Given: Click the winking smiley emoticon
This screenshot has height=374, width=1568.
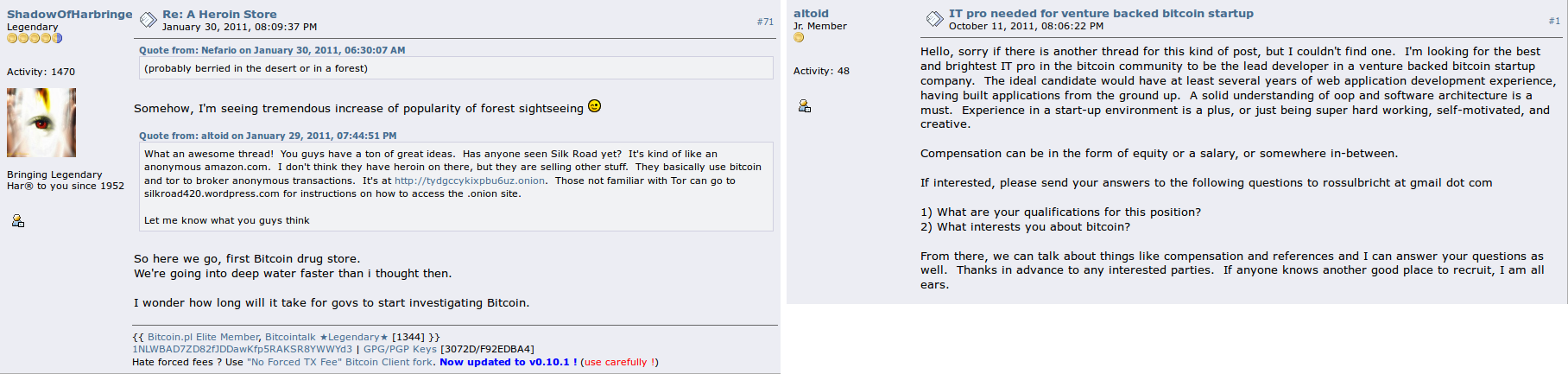Looking at the screenshot, I should pyautogui.click(x=594, y=106).
